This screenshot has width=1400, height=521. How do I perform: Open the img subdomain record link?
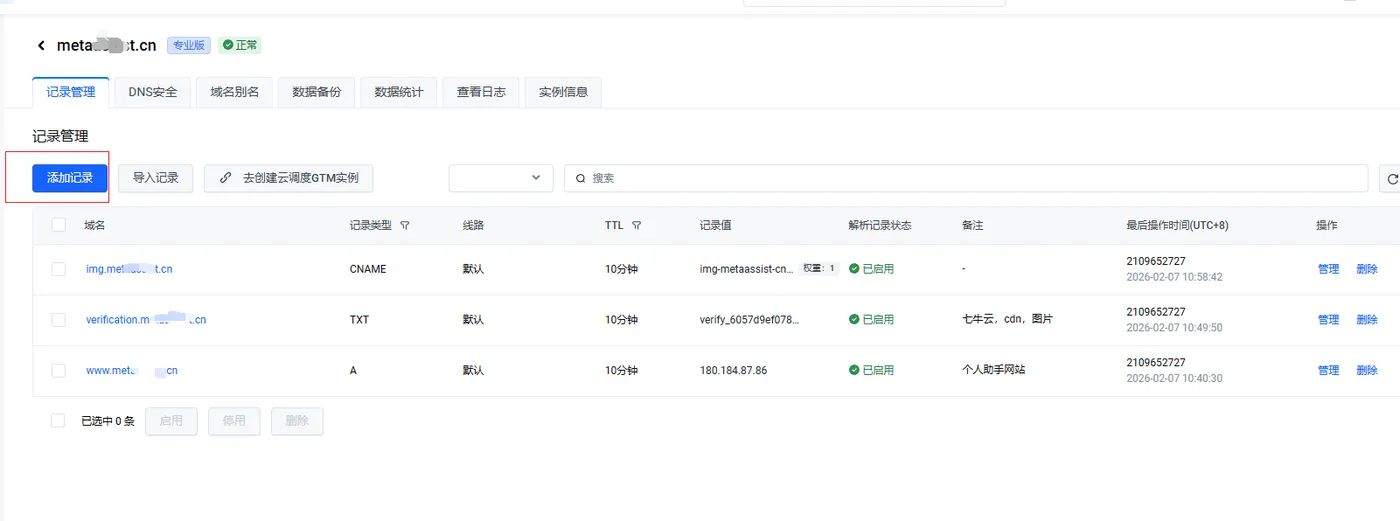point(129,269)
